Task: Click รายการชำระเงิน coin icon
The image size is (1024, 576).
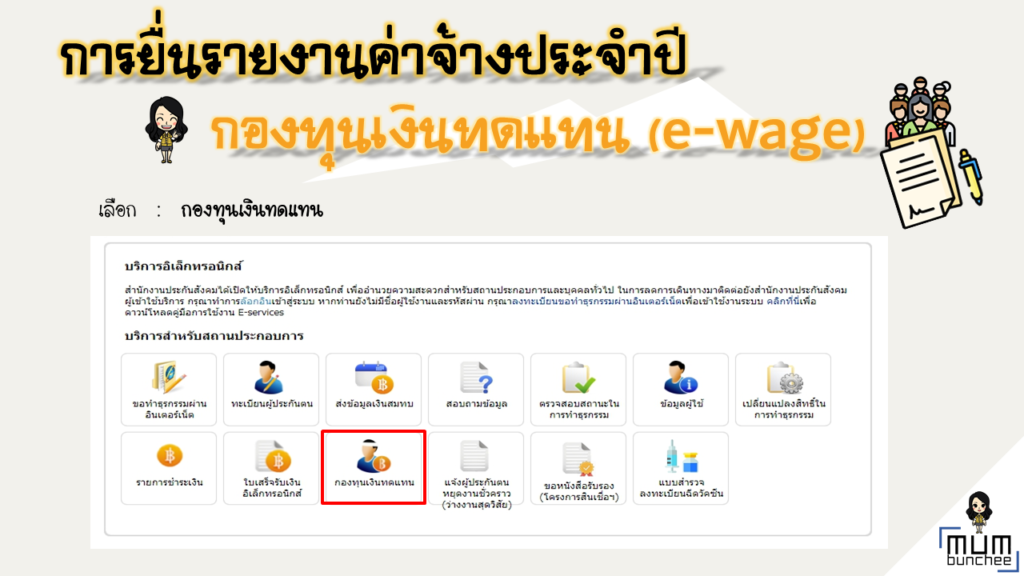Action: 169,466
